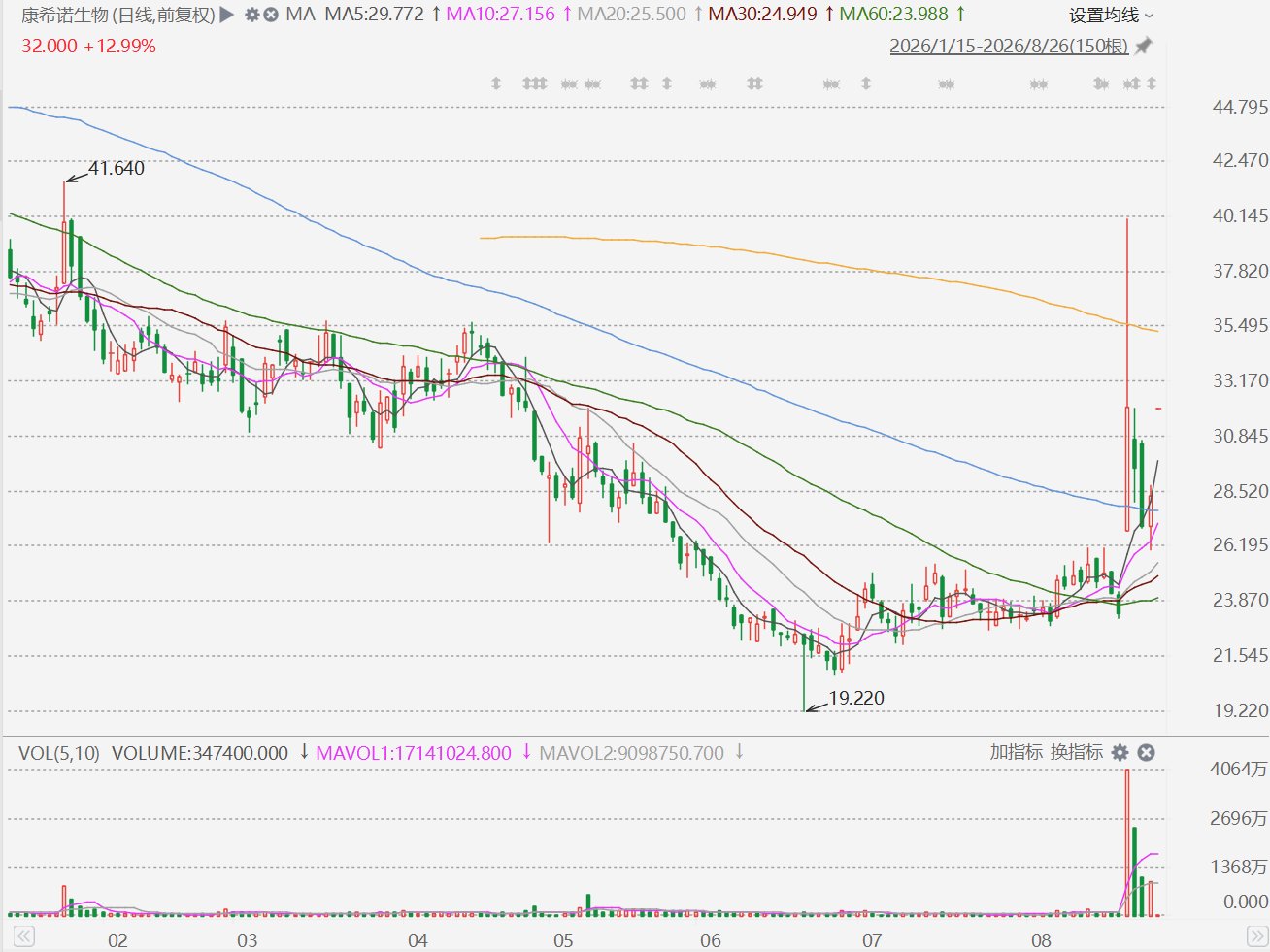Click the rightmost event marker above the chart
The width and height of the screenshot is (1270, 952).
(x=1152, y=83)
